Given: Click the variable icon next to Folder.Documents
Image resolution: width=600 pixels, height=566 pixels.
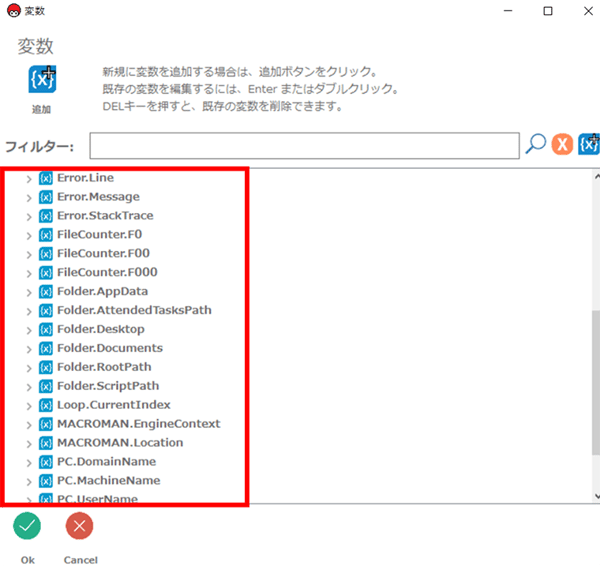Looking at the screenshot, I should 46,349.
